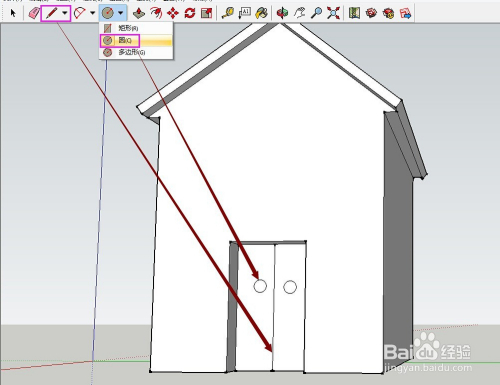Click the right circular door handle
This screenshot has width=500, height=385.
coord(290,287)
